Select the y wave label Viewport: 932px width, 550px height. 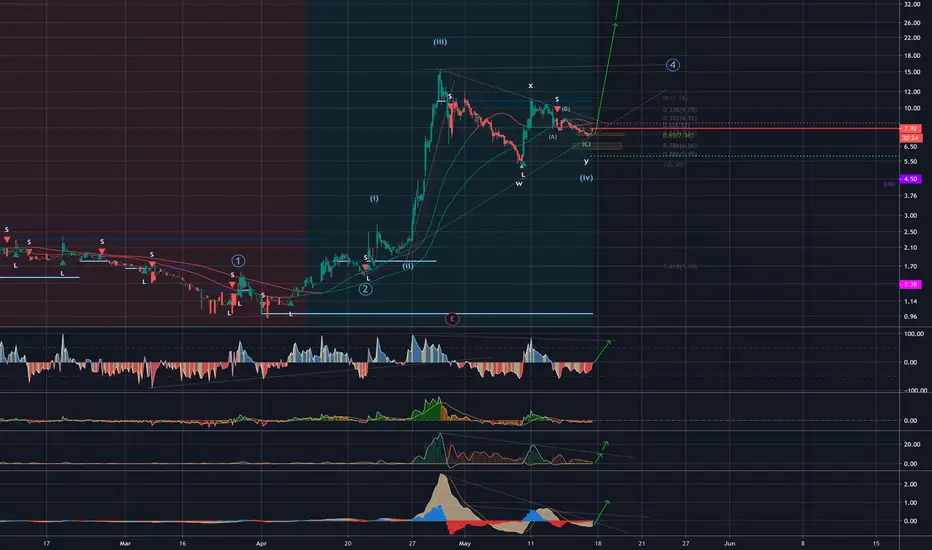(586, 161)
